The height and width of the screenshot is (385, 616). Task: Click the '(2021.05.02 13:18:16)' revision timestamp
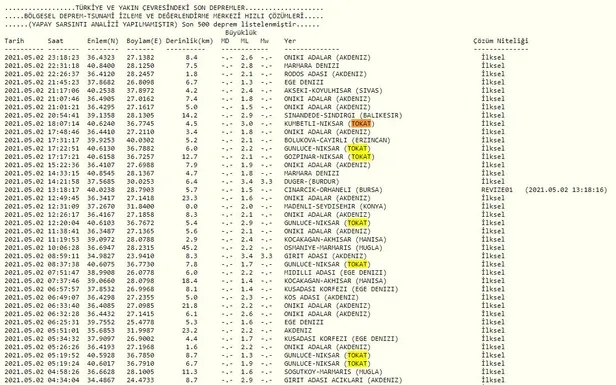[566, 190]
